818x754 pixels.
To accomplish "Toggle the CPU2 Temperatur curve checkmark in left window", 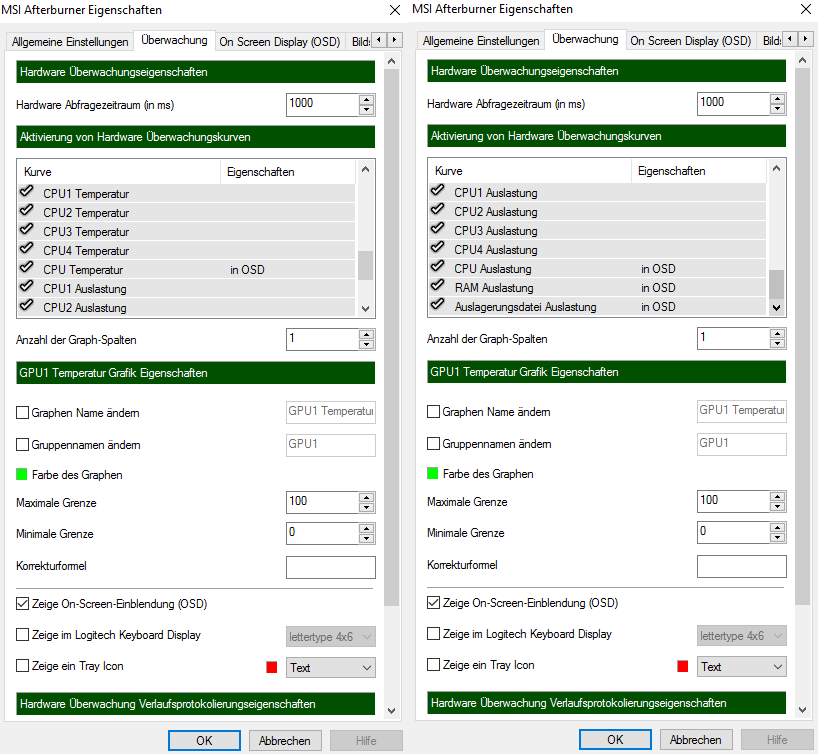I will (x=27, y=211).
